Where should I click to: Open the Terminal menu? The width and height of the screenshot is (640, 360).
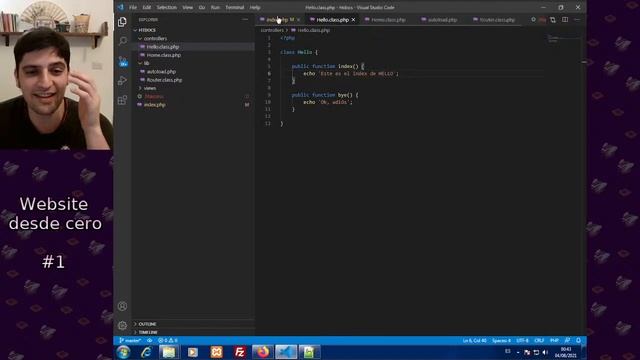click(235, 7)
